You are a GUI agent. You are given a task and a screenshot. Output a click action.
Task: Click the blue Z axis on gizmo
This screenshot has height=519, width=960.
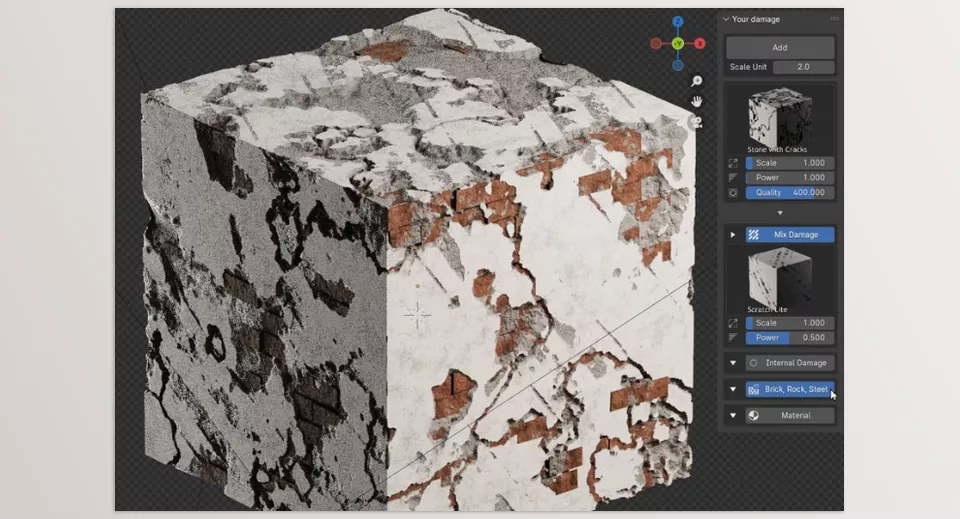[x=677, y=21]
